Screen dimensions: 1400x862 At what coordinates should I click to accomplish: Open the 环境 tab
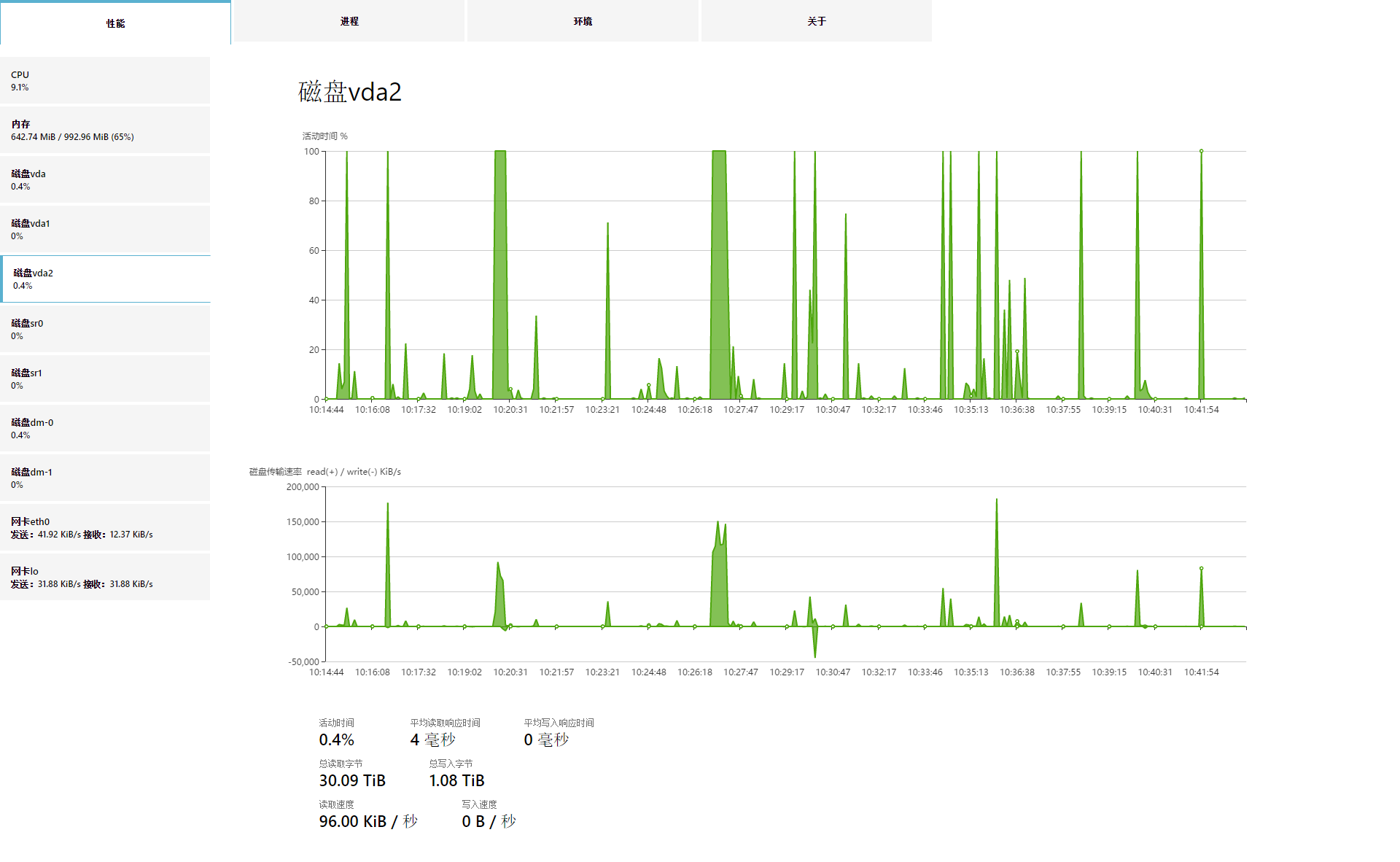tap(583, 21)
